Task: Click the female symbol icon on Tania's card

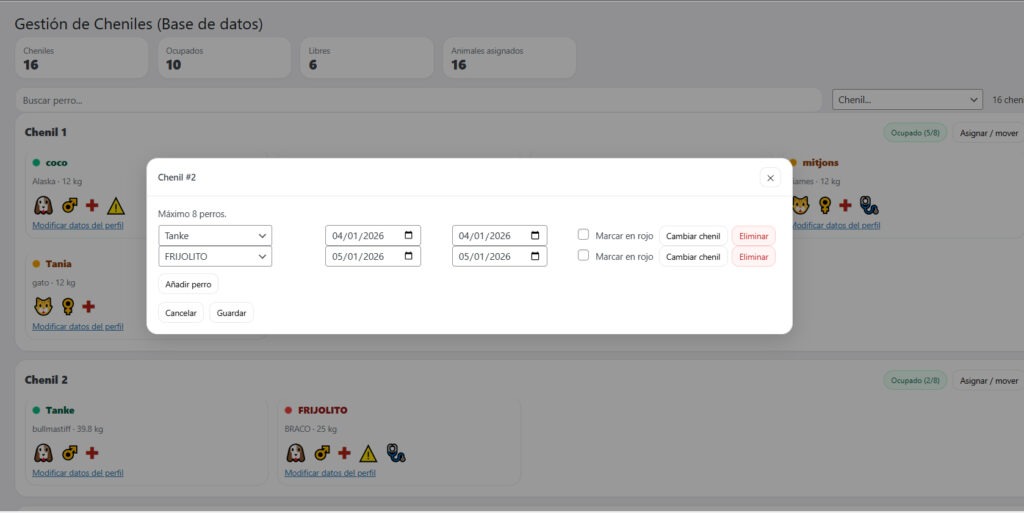Action: click(x=68, y=306)
